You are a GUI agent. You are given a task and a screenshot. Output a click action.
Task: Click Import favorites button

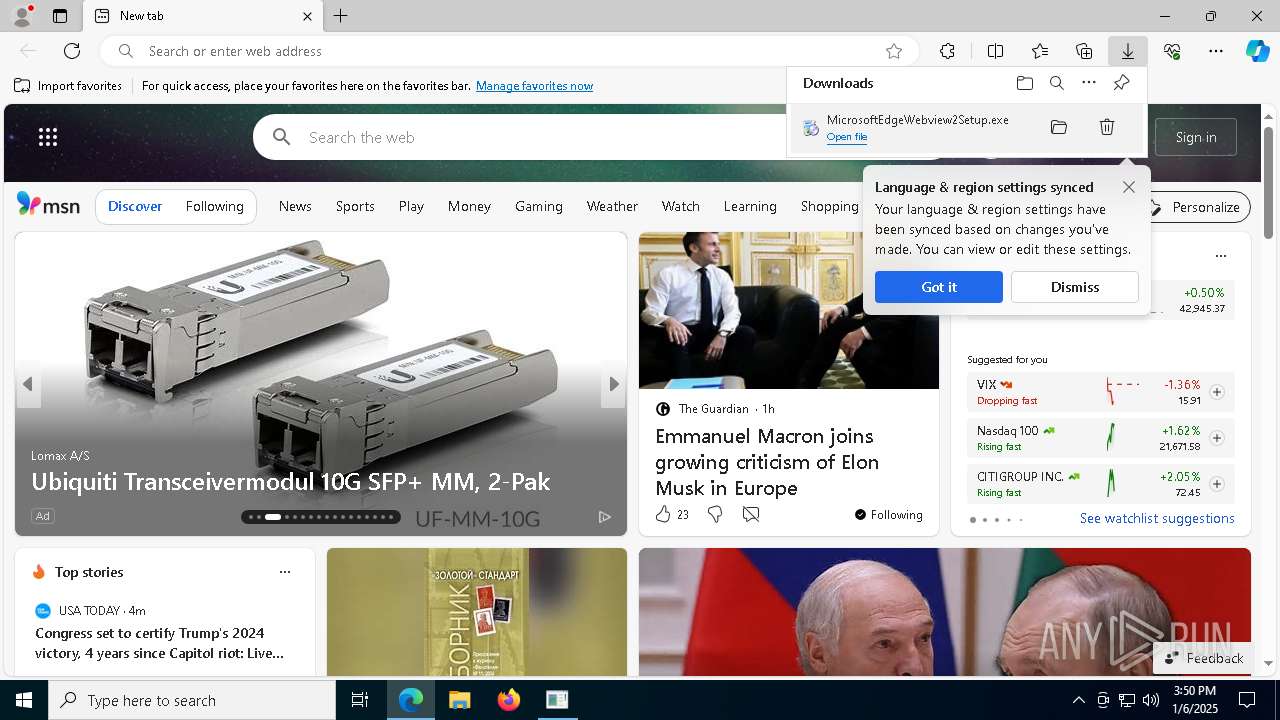pos(68,86)
